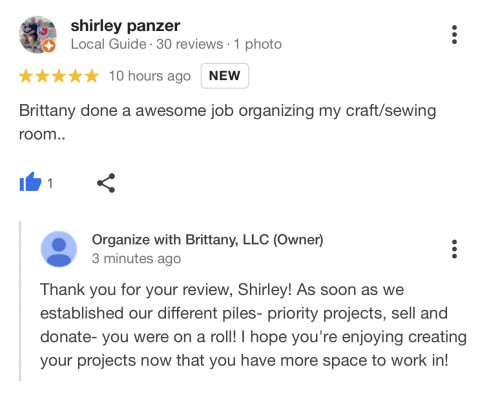
Task: Open the shirley panzer reviewer name link
Action: click(x=125, y=26)
